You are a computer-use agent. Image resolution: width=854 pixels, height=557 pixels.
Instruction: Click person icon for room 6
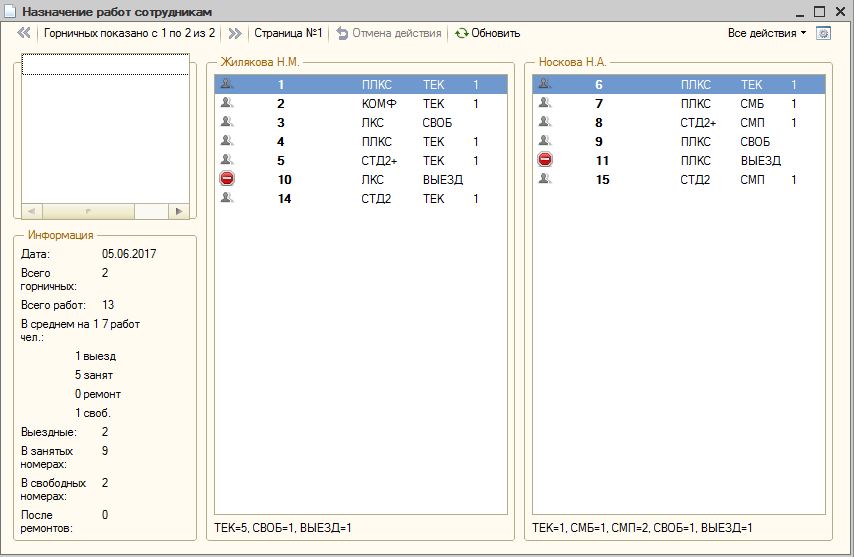(x=545, y=84)
